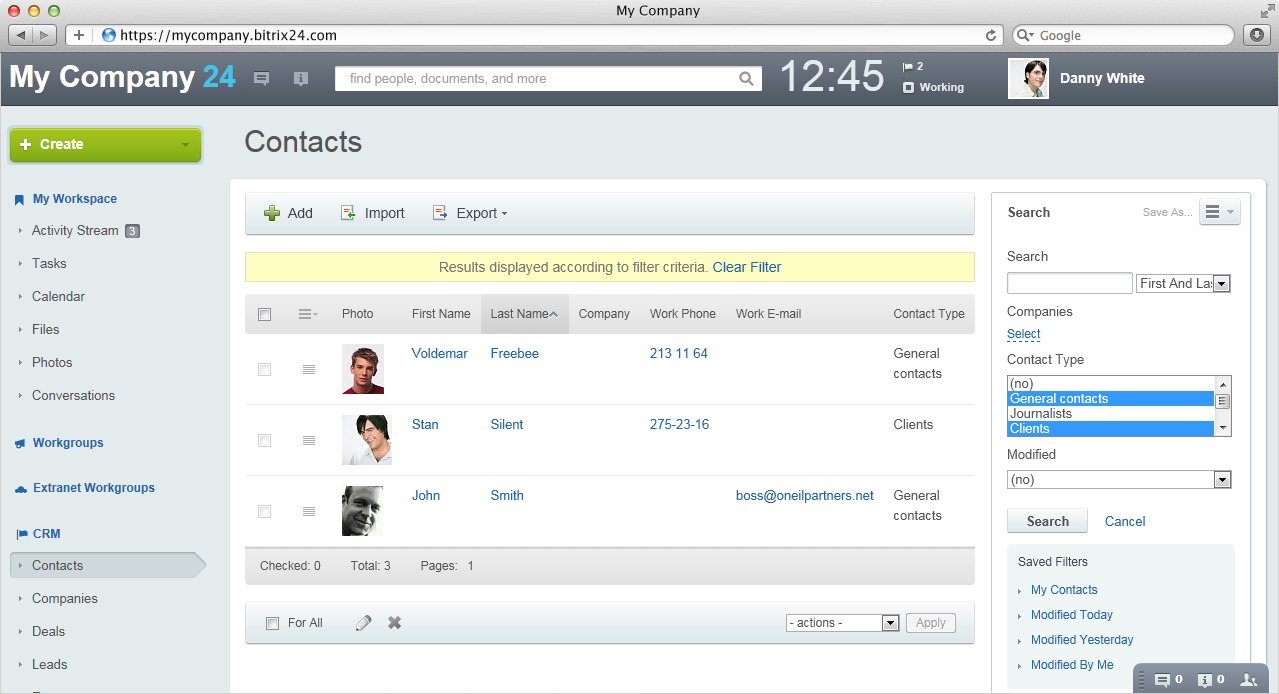Toggle the Working status indicator
This screenshot has width=1279, height=694.
[x=933, y=87]
